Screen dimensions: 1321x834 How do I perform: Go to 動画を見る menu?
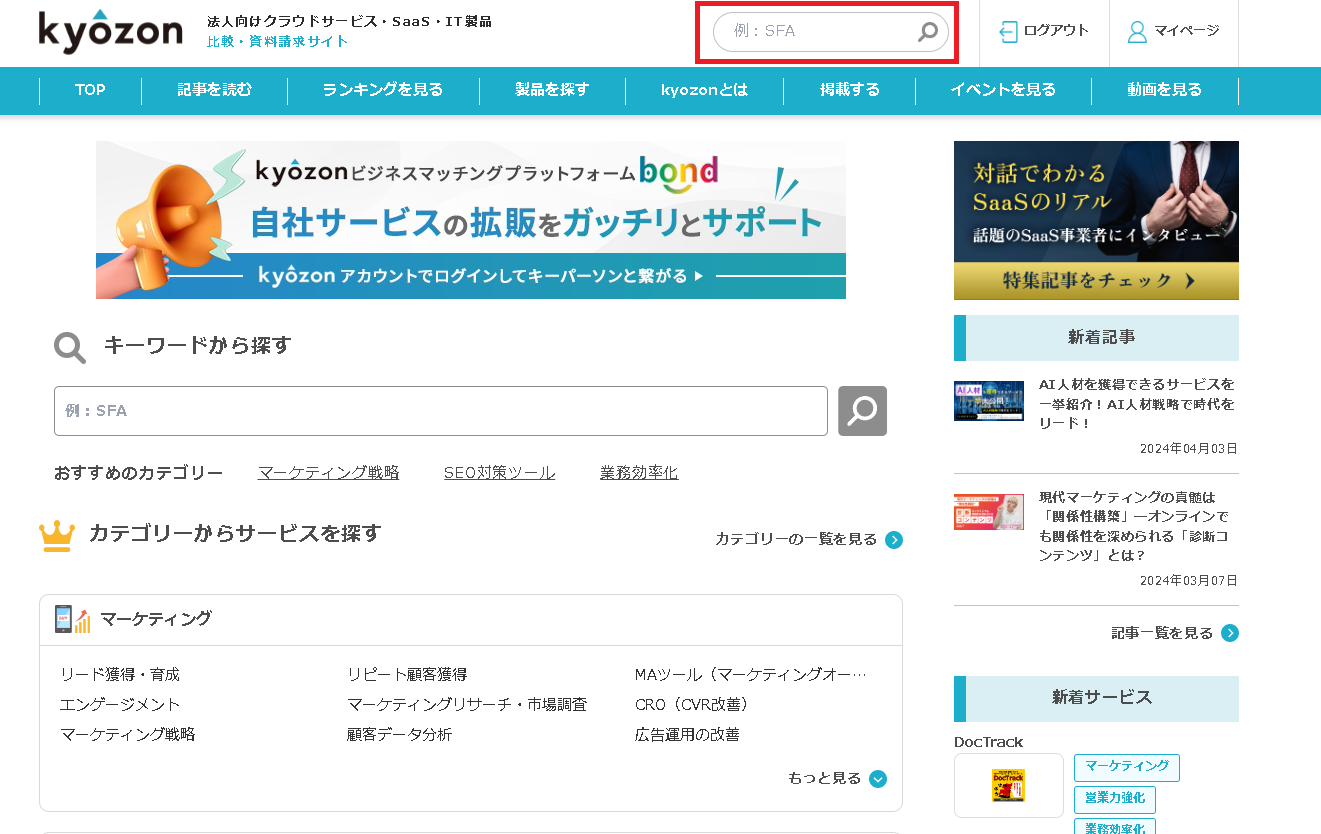click(x=1165, y=90)
